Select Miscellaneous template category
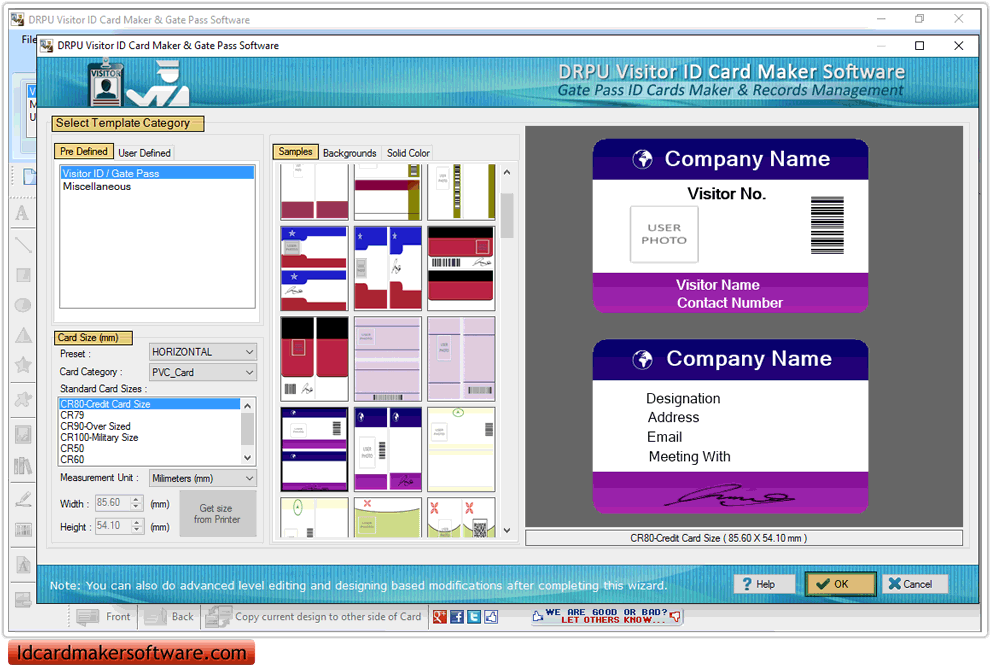This screenshot has width=990, height=665. tap(157, 186)
